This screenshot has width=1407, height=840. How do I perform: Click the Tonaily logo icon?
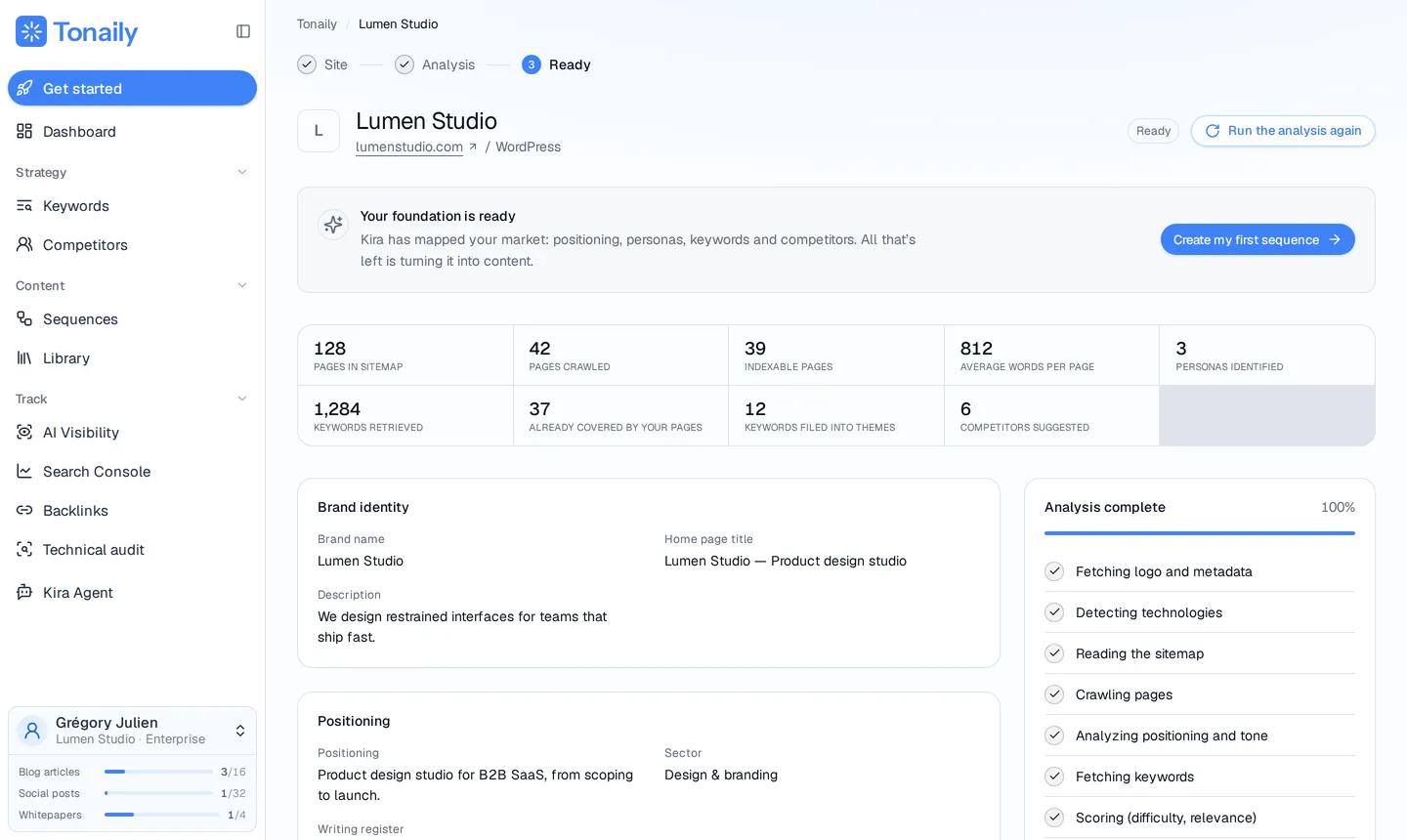tap(31, 31)
